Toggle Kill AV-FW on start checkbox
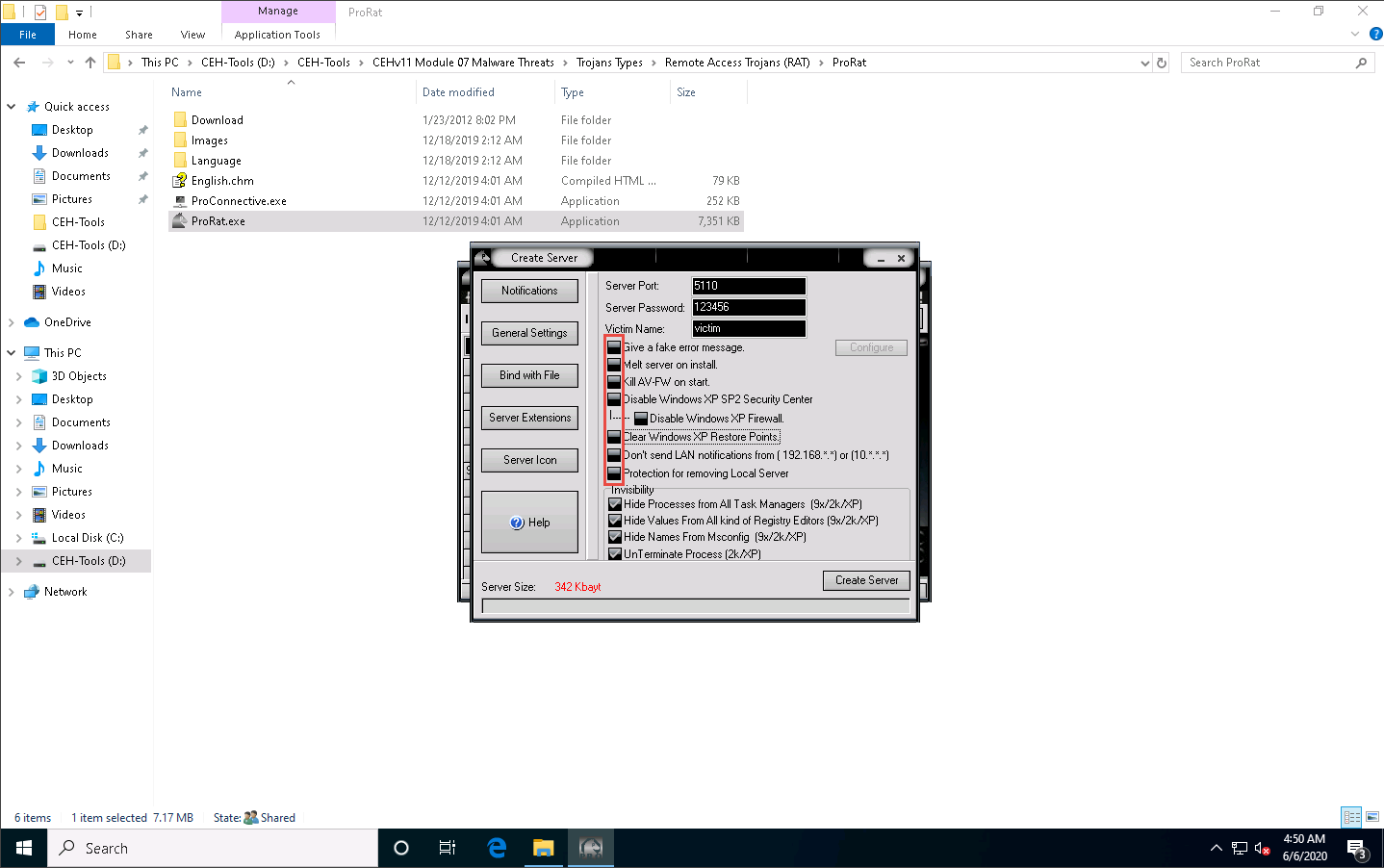The width and height of the screenshot is (1384, 868). [x=614, y=382]
